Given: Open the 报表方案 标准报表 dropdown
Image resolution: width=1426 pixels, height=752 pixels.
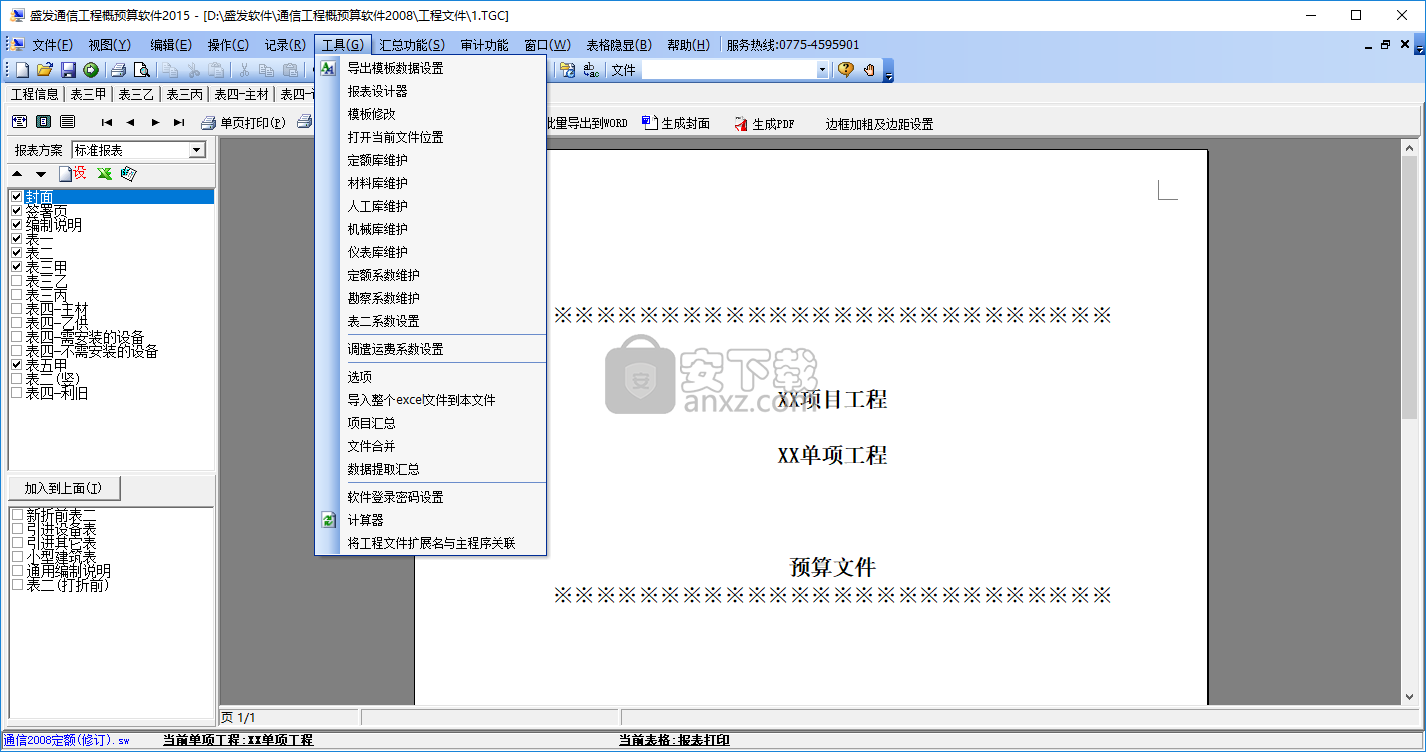Looking at the screenshot, I should [x=197, y=150].
